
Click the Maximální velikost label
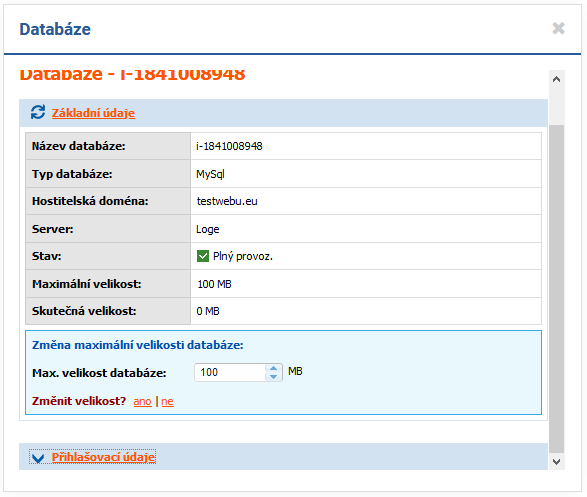point(86,284)
